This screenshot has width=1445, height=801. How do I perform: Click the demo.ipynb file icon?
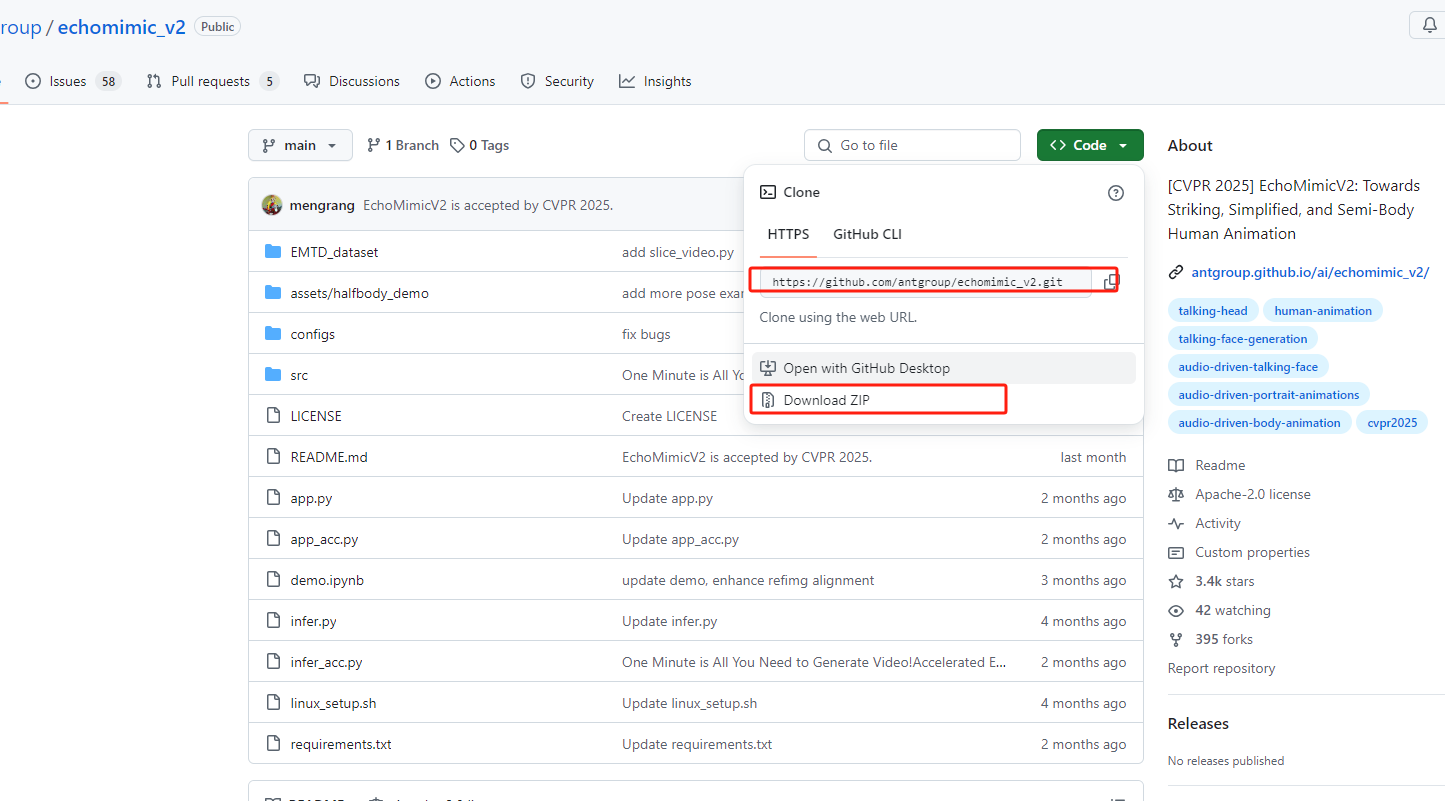point(273,580)
